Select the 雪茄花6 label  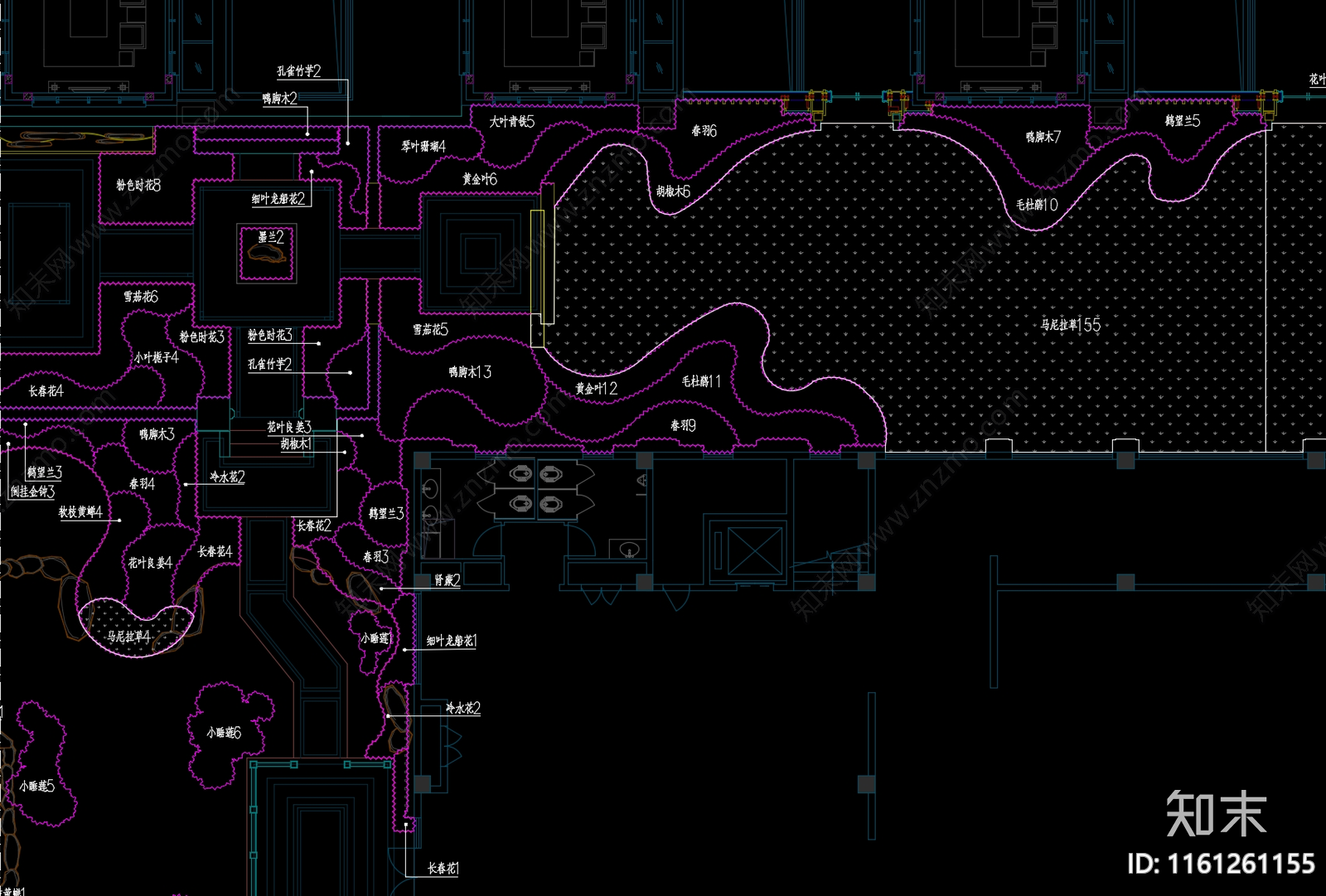tap(141, 297)
